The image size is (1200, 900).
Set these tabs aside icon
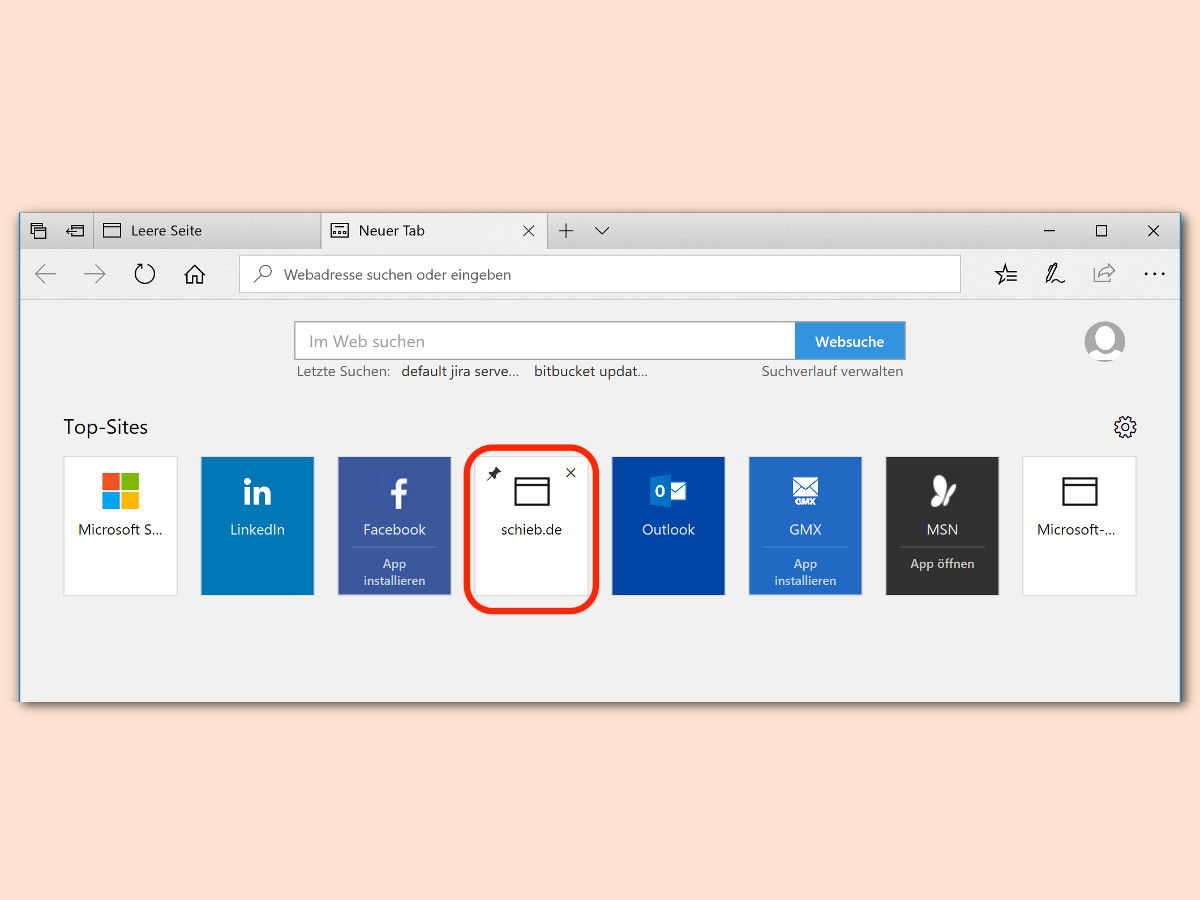[x=75, y=231]
